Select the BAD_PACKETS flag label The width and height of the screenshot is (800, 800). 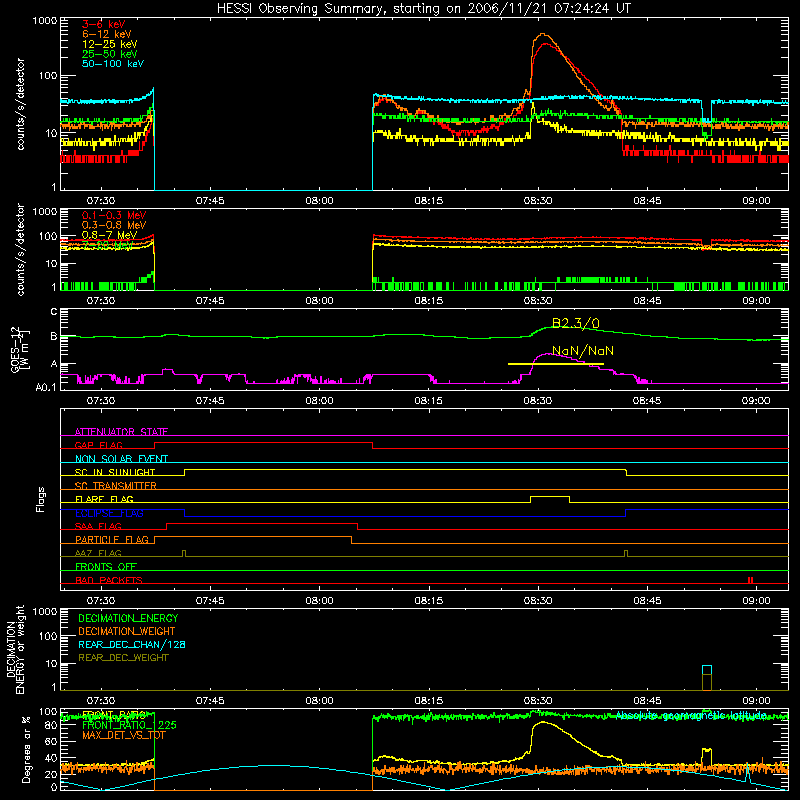[x=109, y=580]
